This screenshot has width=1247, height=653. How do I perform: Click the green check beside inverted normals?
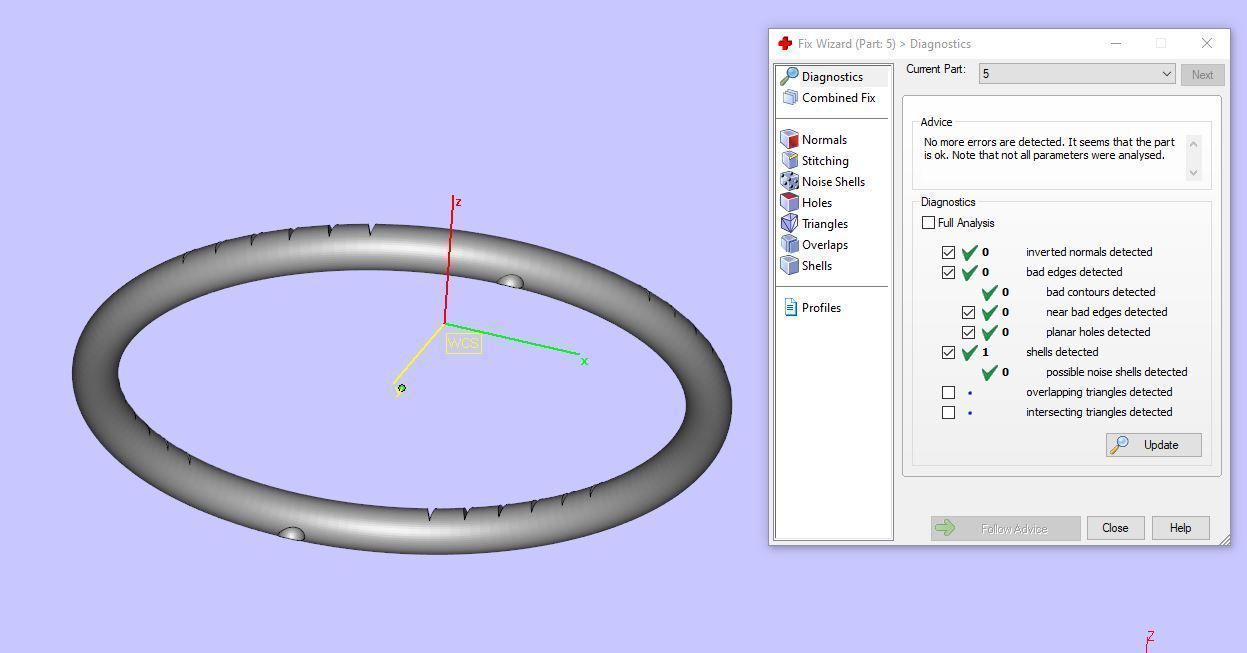969,252
